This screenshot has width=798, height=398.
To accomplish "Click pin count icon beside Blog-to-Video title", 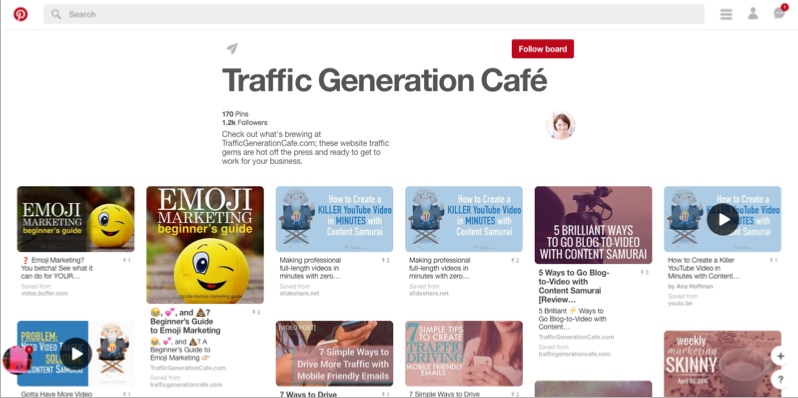I will (x=644, y=273).
